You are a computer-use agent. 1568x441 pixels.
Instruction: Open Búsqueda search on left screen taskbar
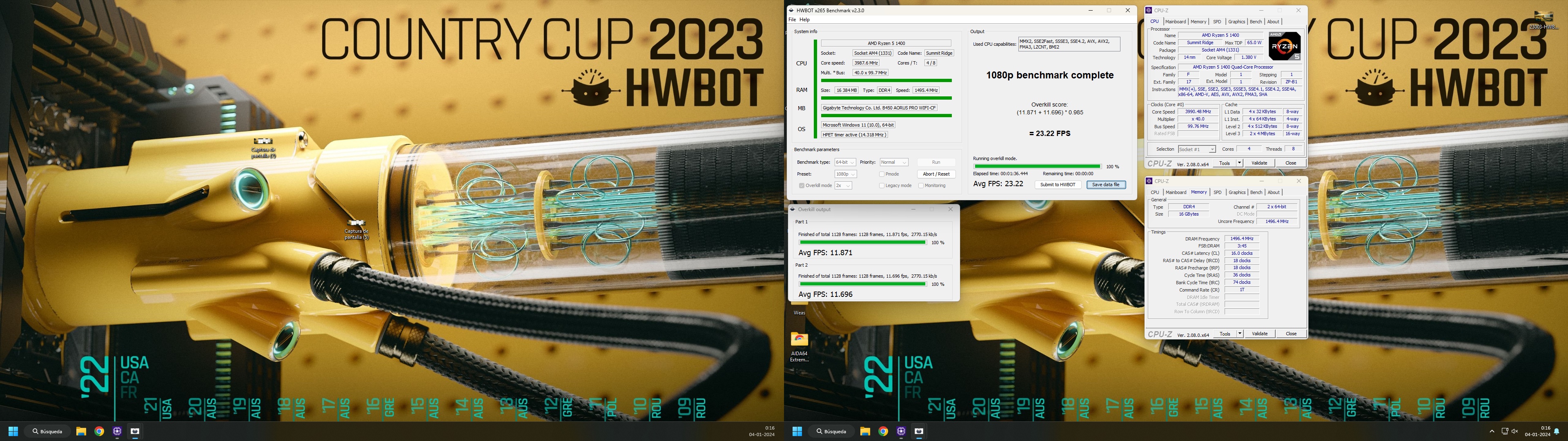pos(48,431)
